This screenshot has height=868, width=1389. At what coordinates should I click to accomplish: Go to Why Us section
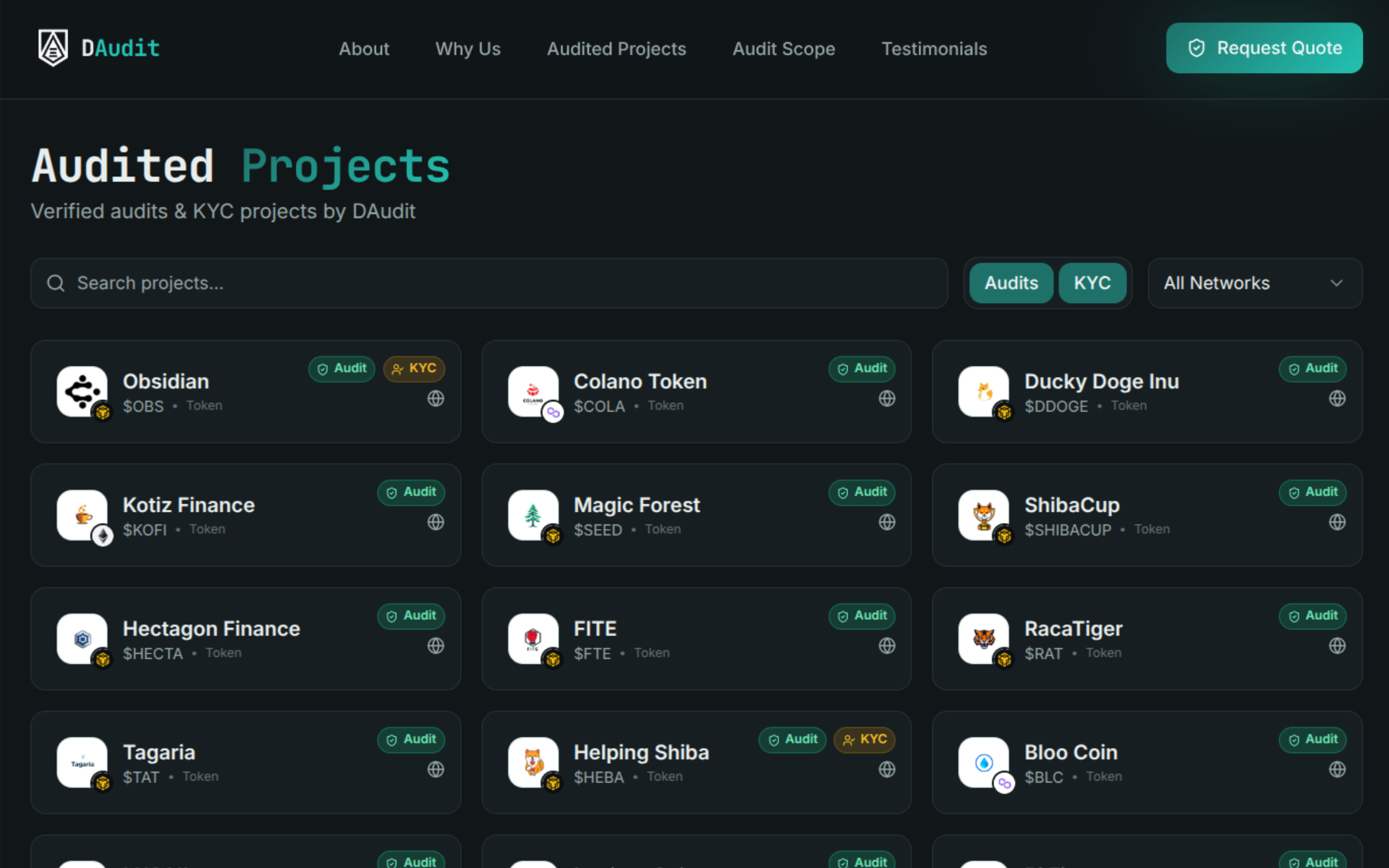pyautogui.click(x=468, y=48)
